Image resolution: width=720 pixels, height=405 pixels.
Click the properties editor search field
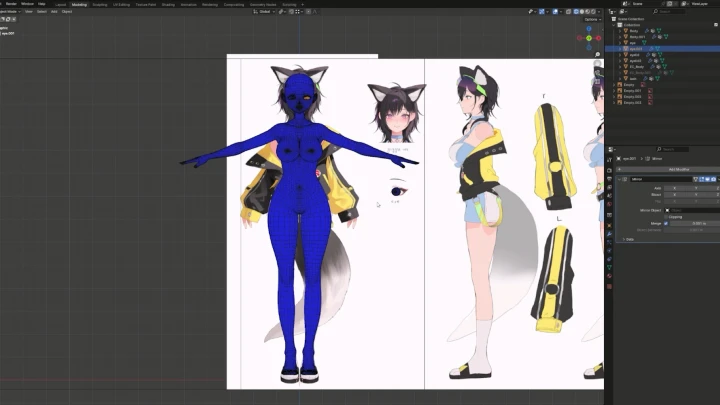coord(673,149)
